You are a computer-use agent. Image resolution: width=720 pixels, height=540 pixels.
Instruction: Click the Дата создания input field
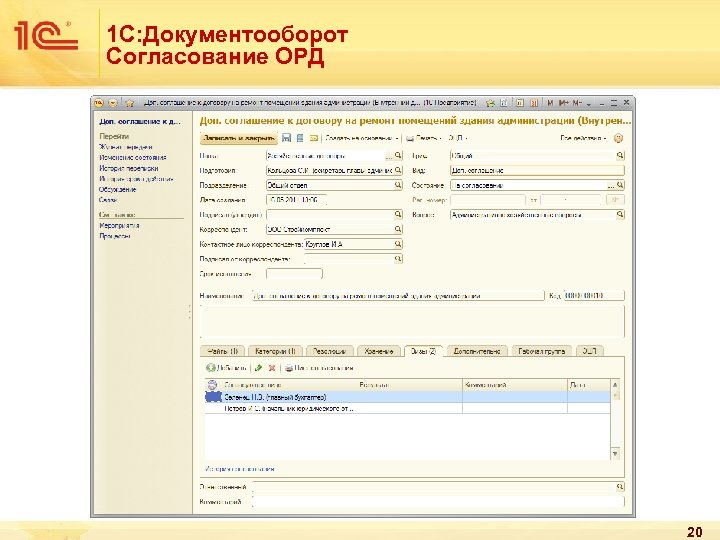click(x=296, y=200)
